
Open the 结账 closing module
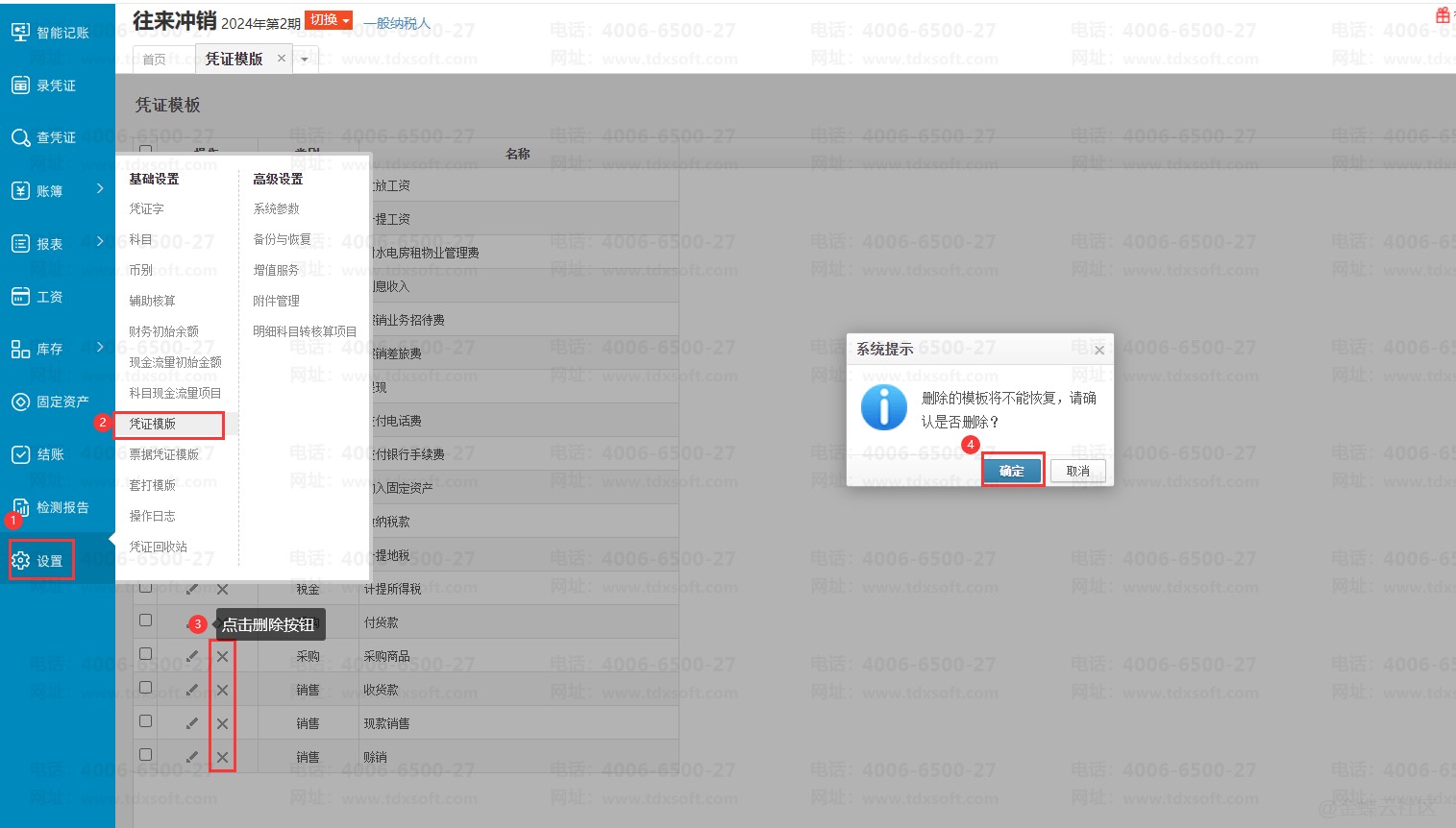[37, 454]
